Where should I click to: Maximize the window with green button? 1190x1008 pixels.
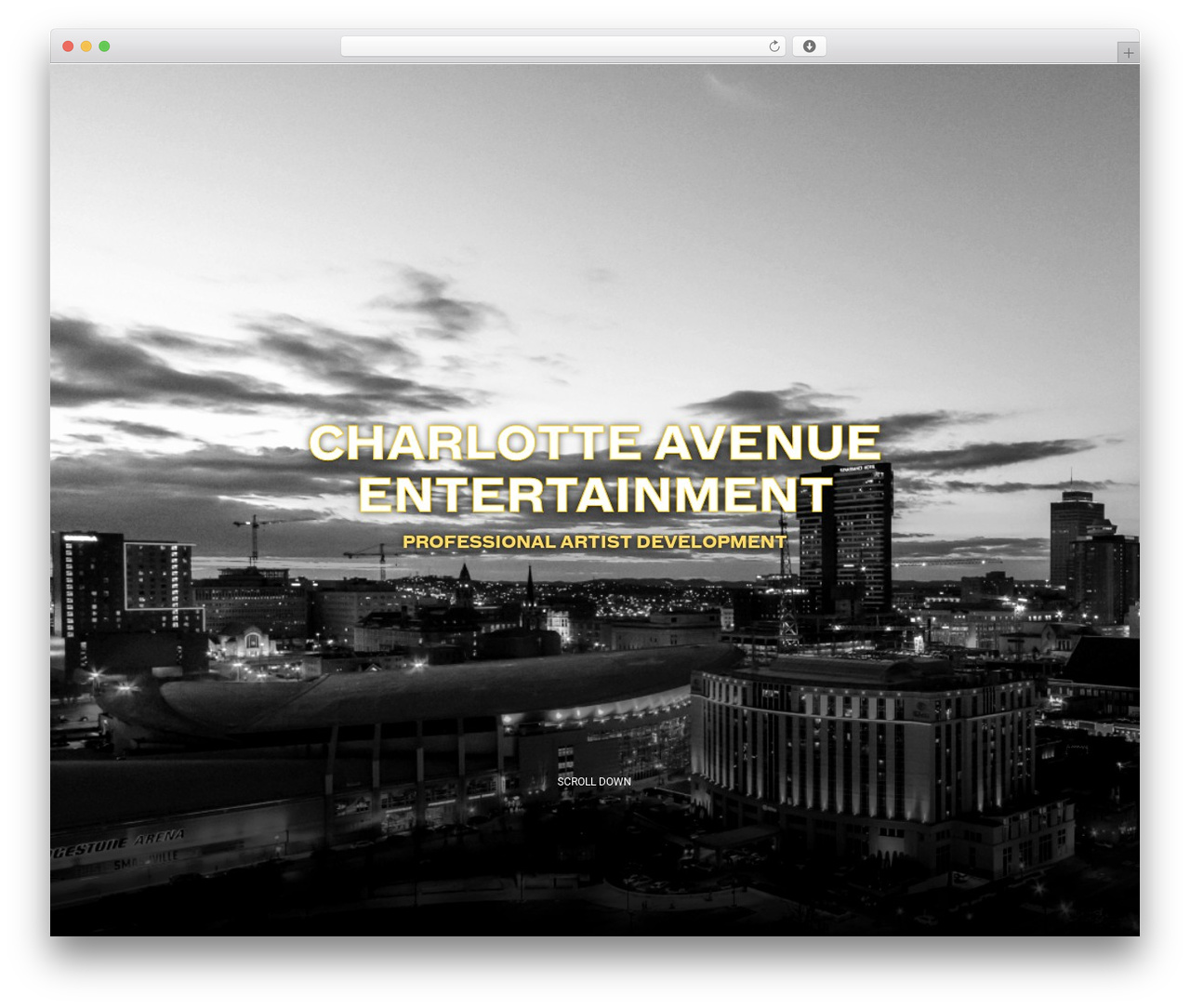104,46
